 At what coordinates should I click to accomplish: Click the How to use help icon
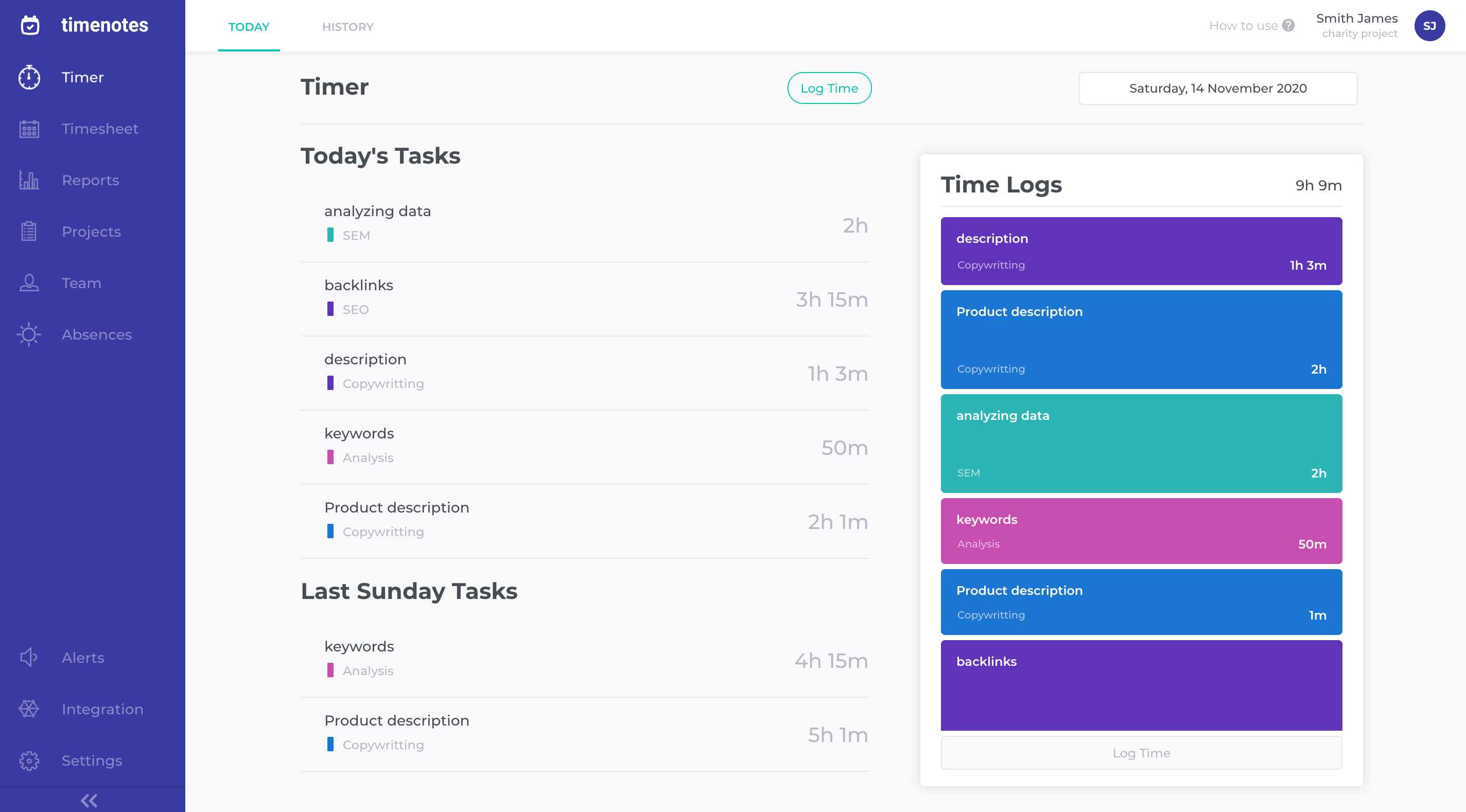click(x=1288, y=26)
